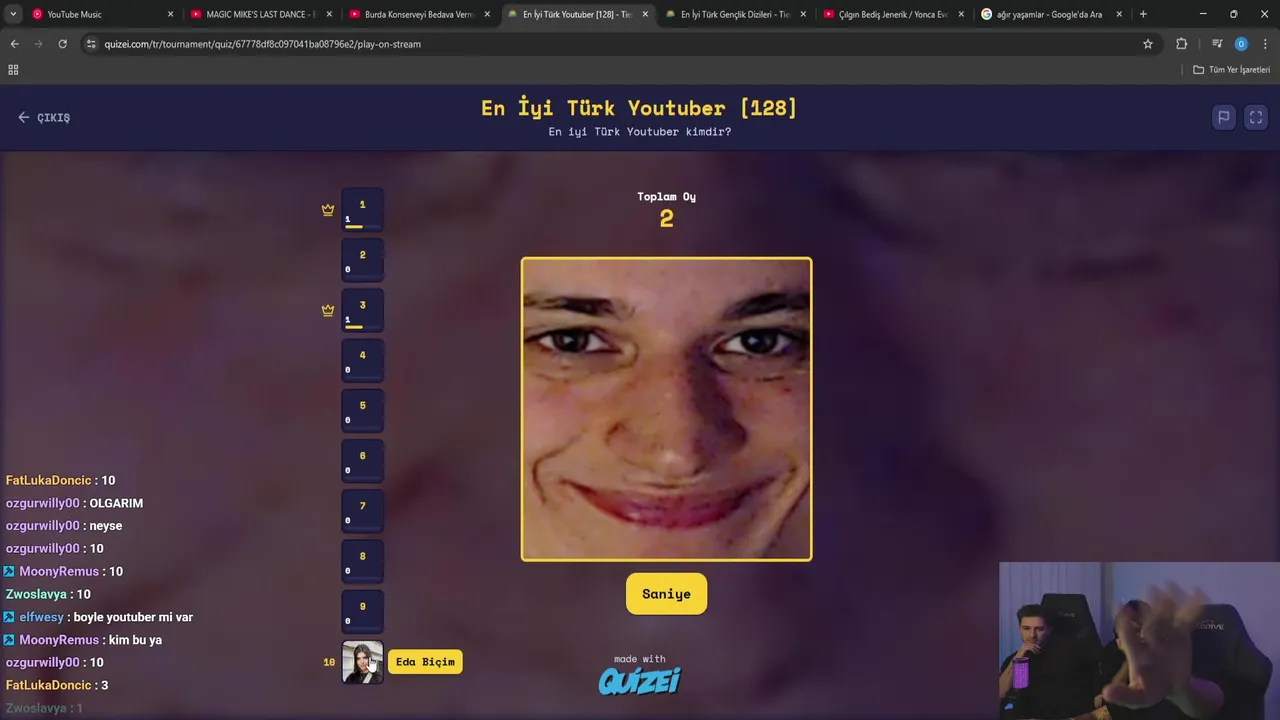1280x720 pixels.
Task: Toggle fullscreen mode icon
Action: (x=1256, y=117)
